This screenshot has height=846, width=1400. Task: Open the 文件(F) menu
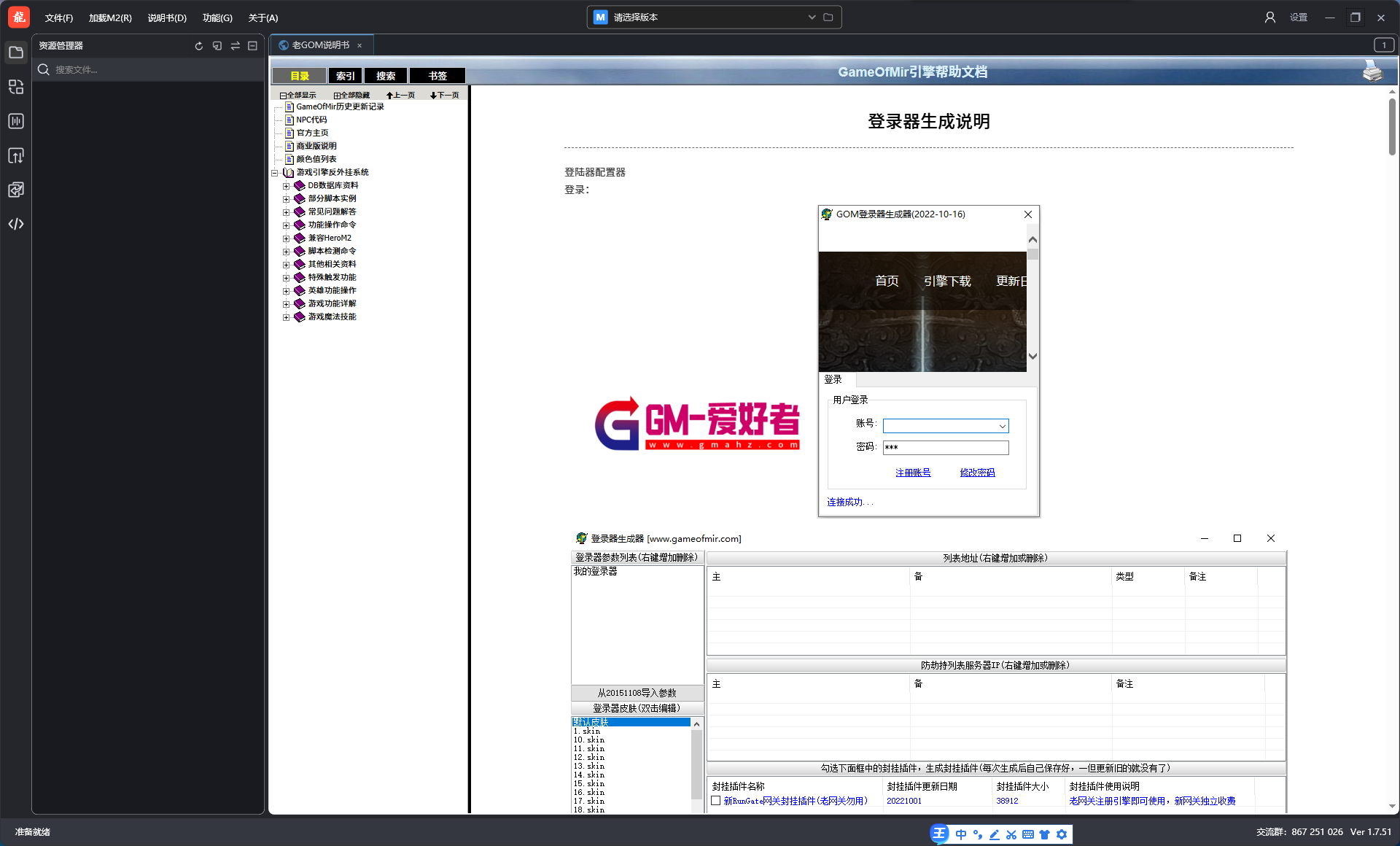(59, 18)
